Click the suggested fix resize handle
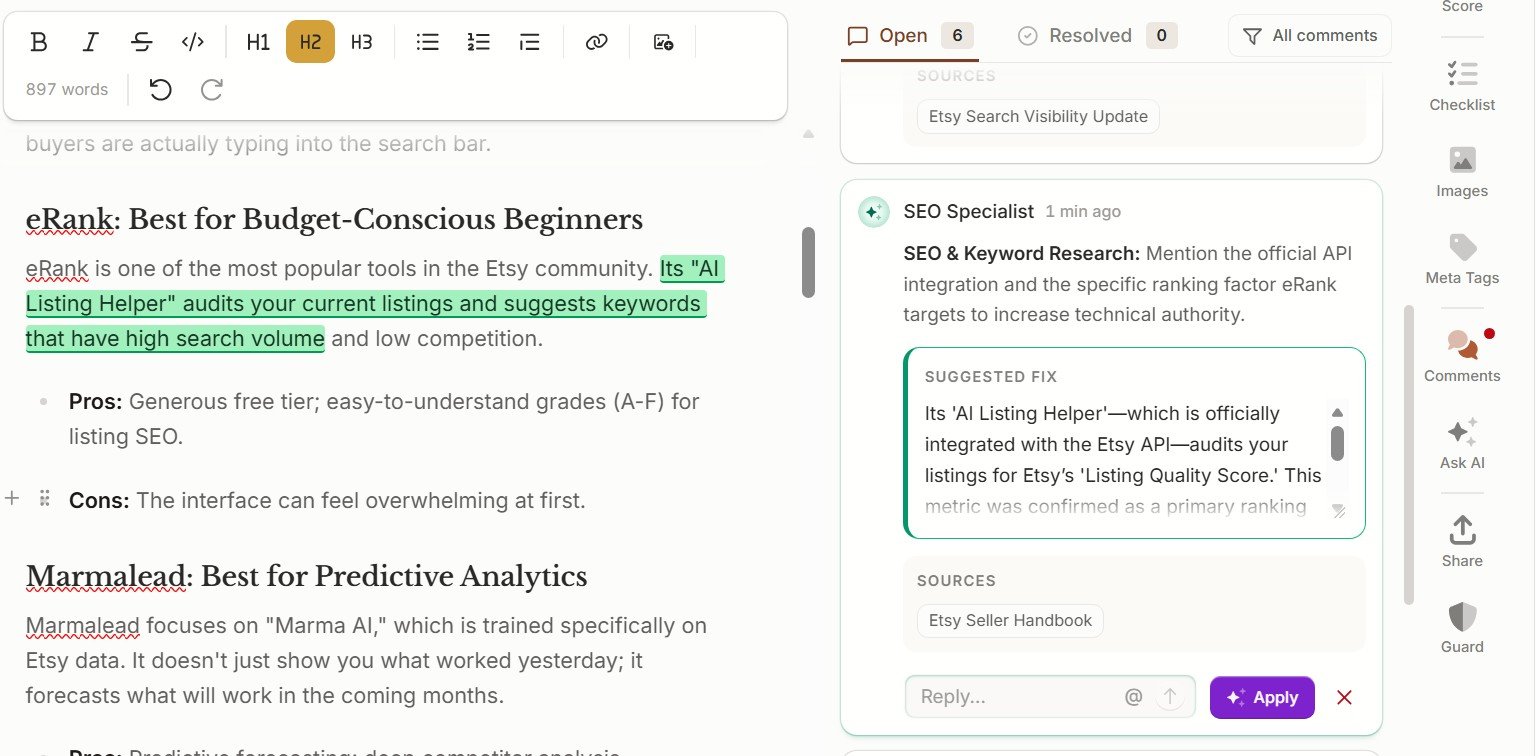 coord(1338,511)
